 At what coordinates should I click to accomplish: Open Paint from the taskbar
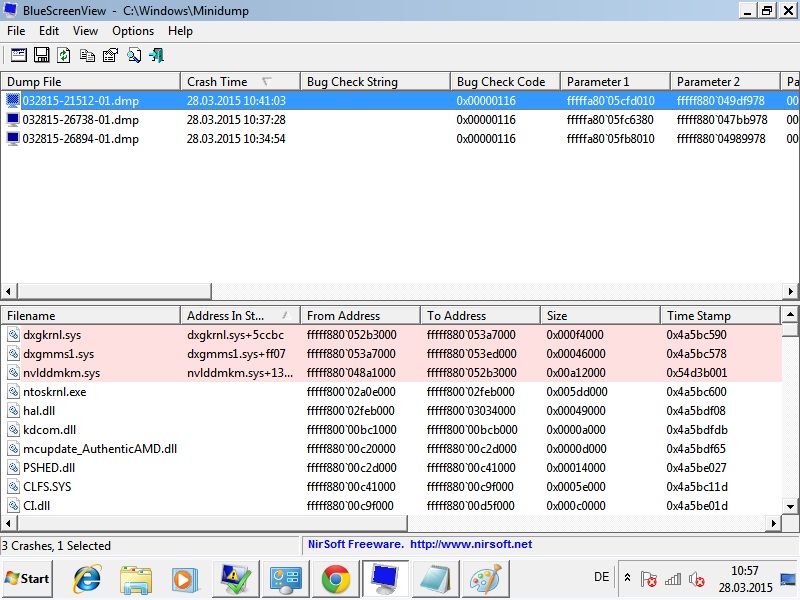point(485,579)
